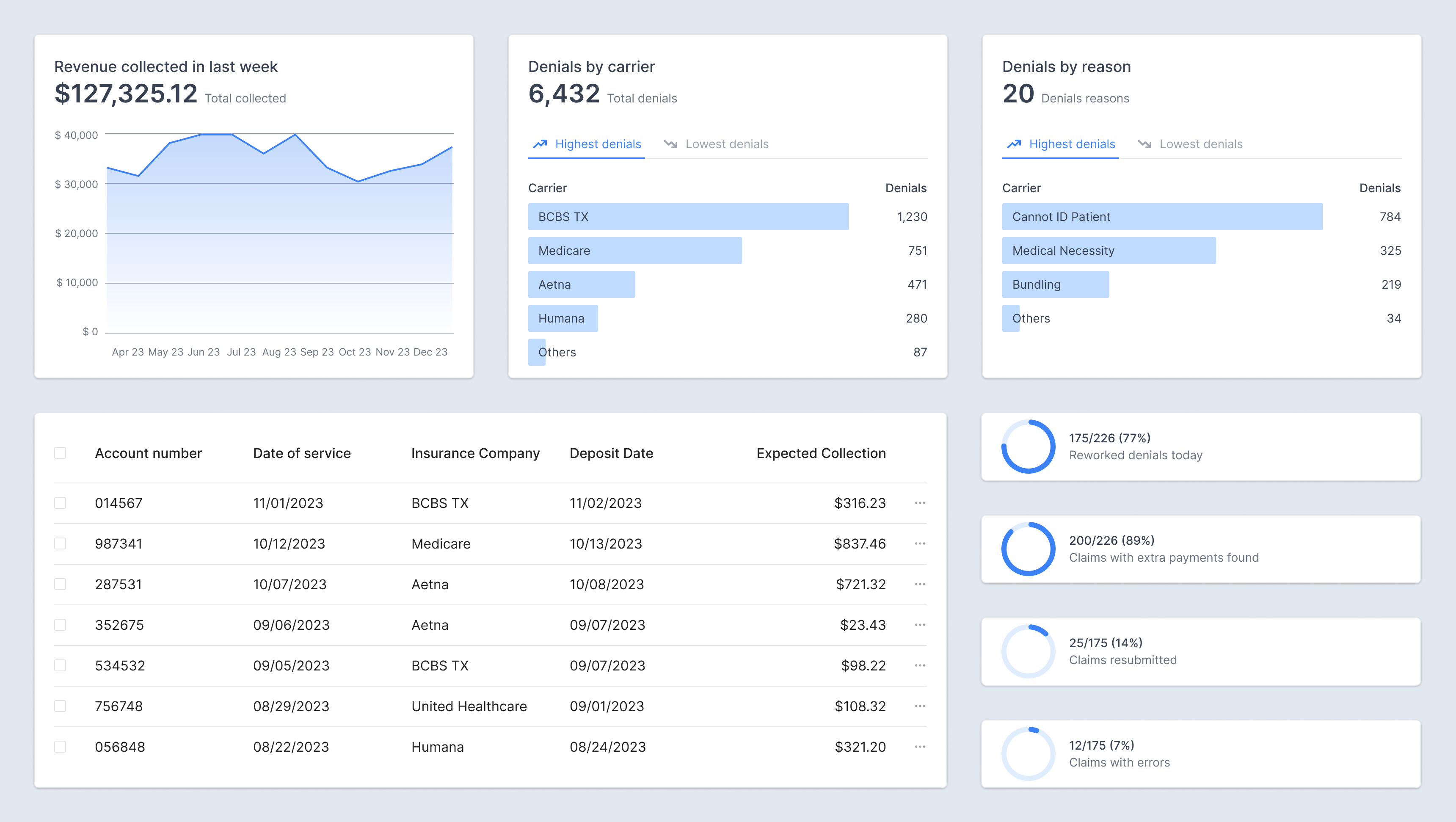Screen dimensions: 1456x822
Task: Sort by Insurance Company column header
Action: point(475,453)
